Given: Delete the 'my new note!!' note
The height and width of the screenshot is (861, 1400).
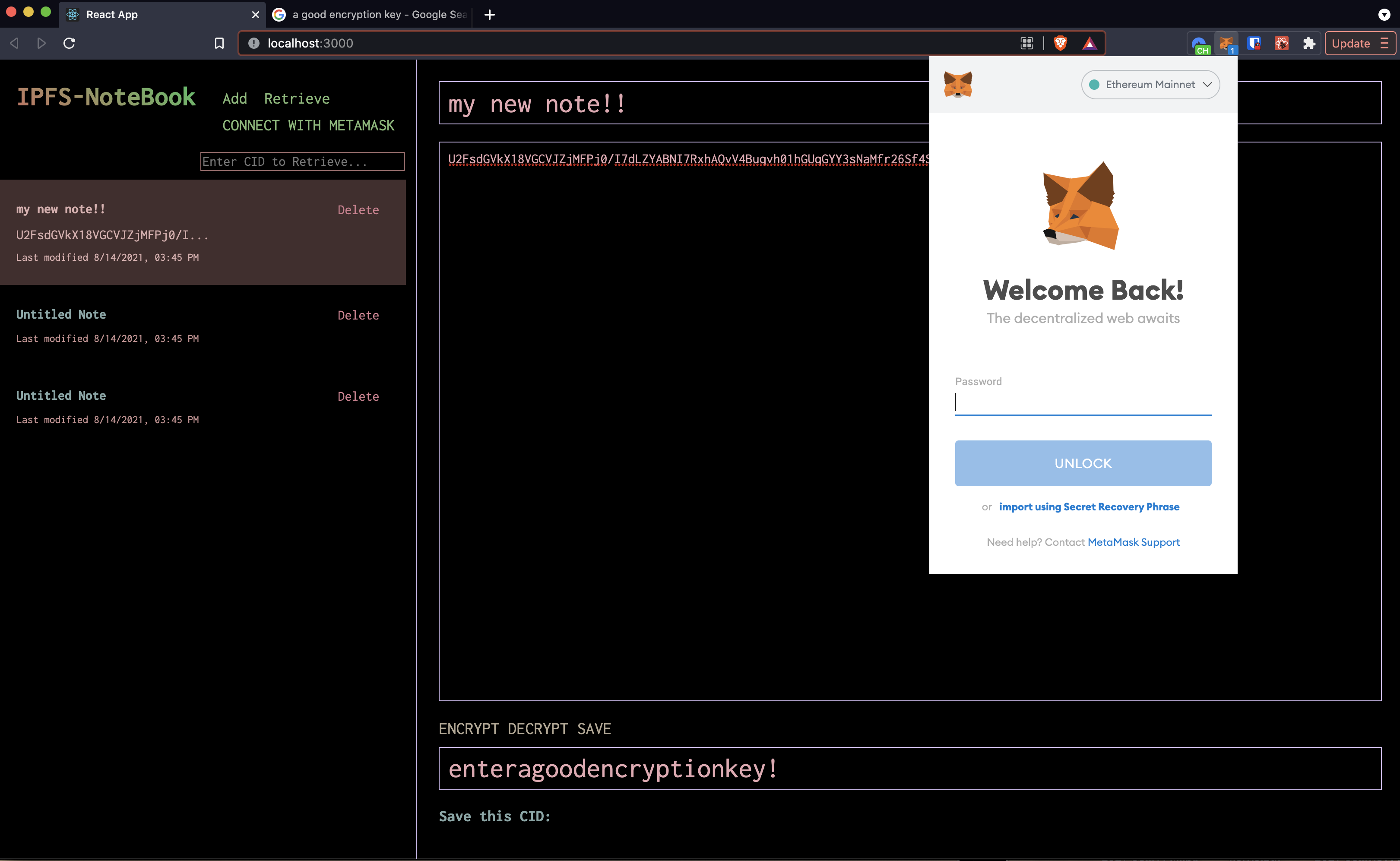Looking at the screenshot, I should (x=358, y=209).
